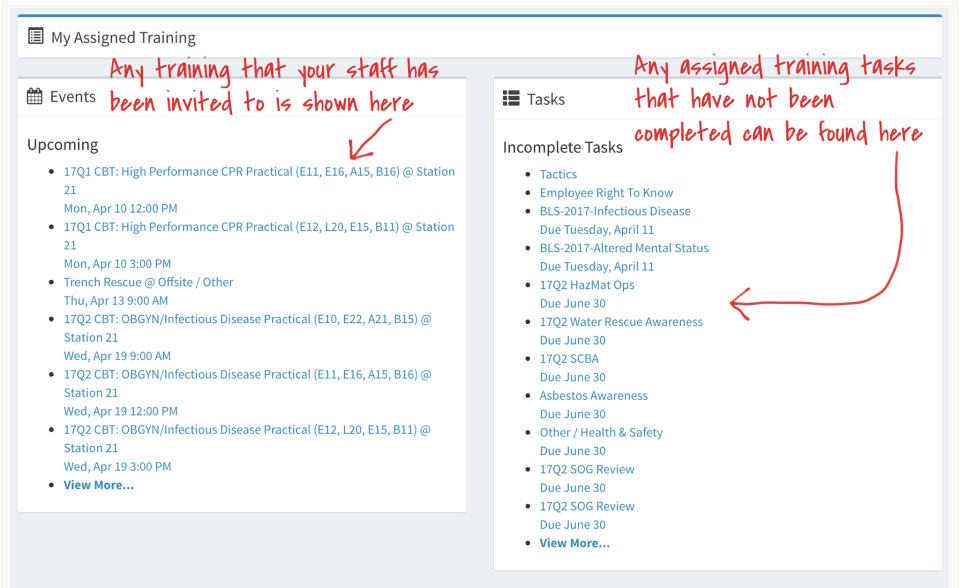
Task: Click the Other / Health & Safety task
Action: [600, 432]
